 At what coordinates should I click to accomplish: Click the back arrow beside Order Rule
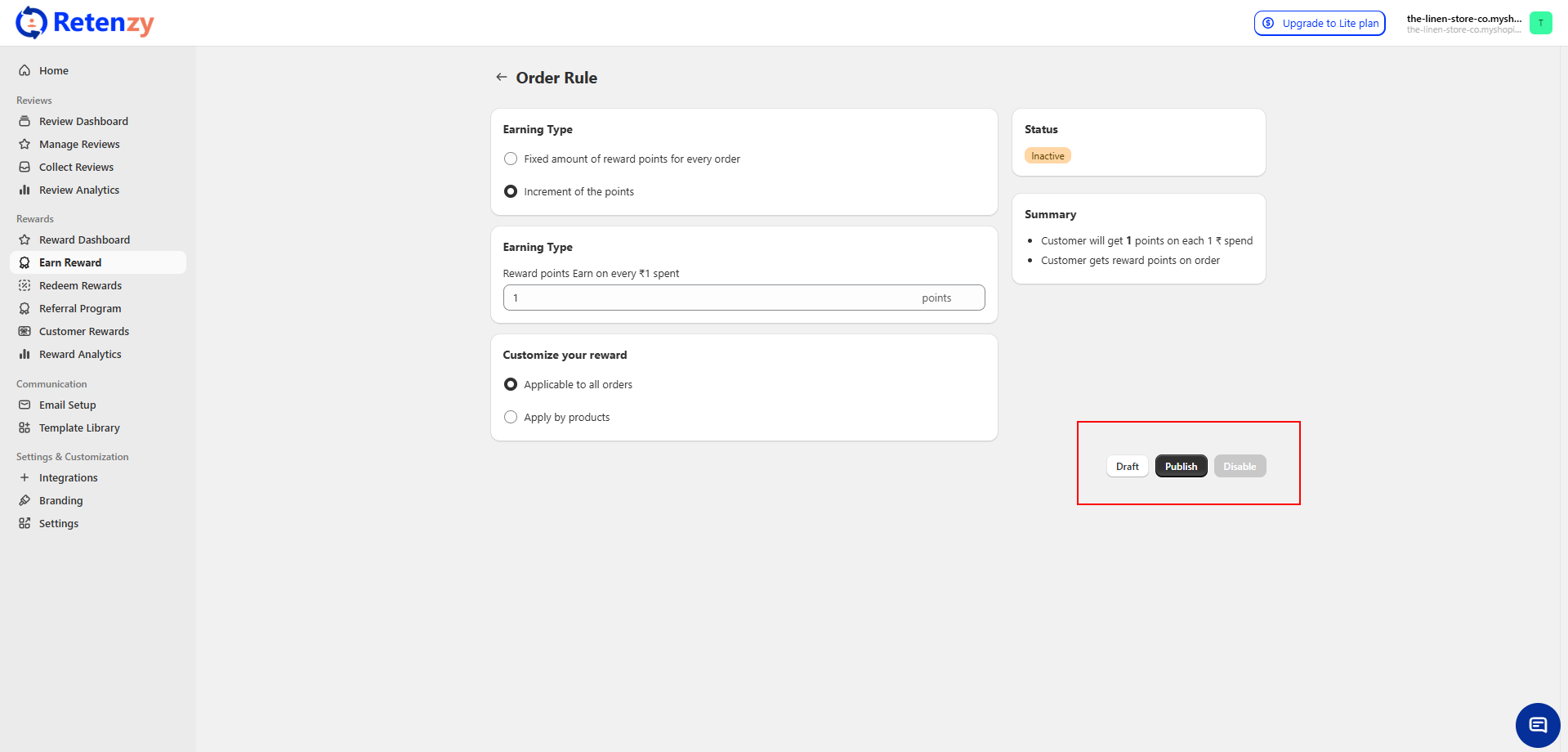tap(501, 78)
